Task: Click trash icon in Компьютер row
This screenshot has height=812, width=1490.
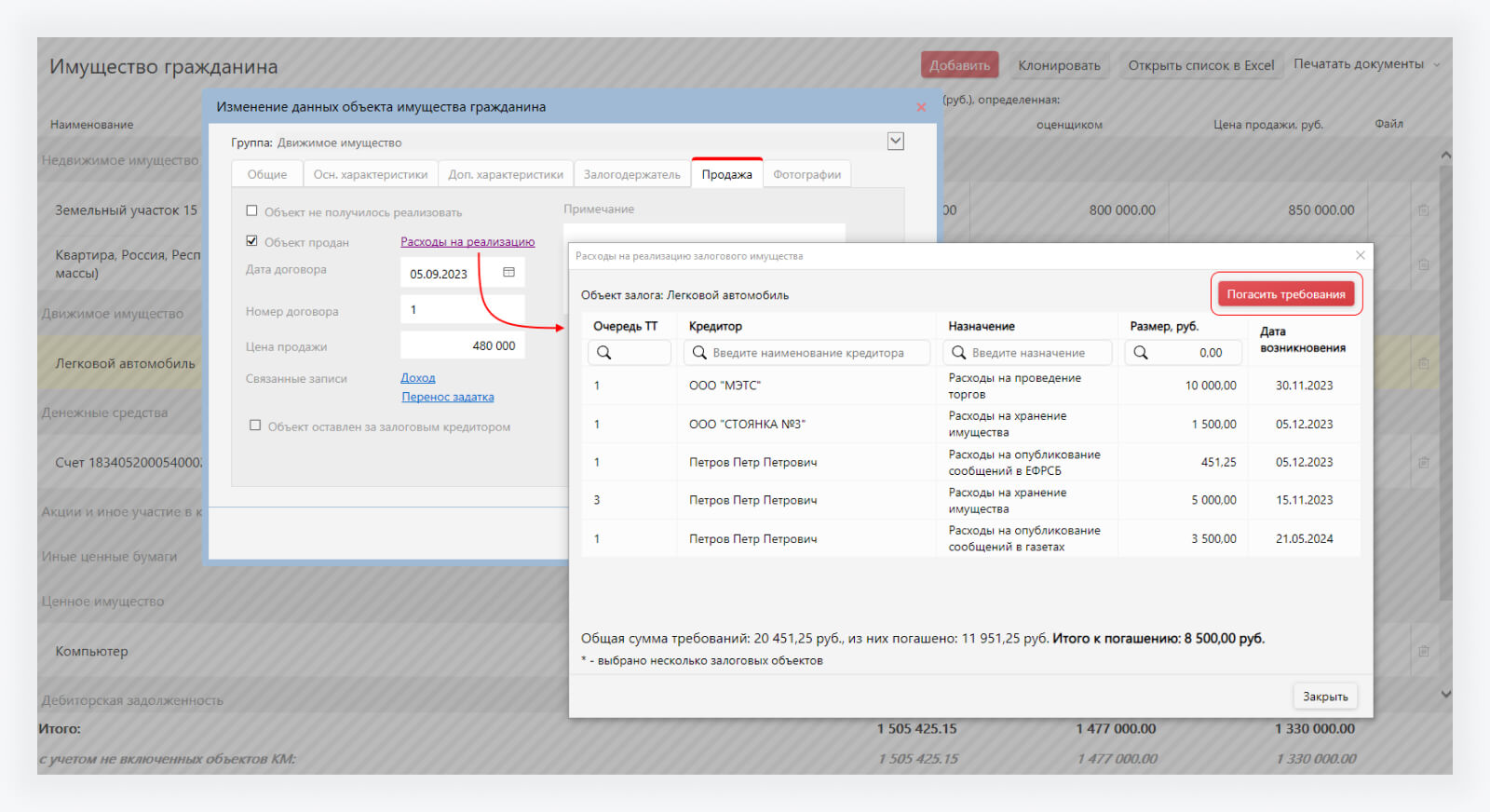Action: pos(1424,651)
